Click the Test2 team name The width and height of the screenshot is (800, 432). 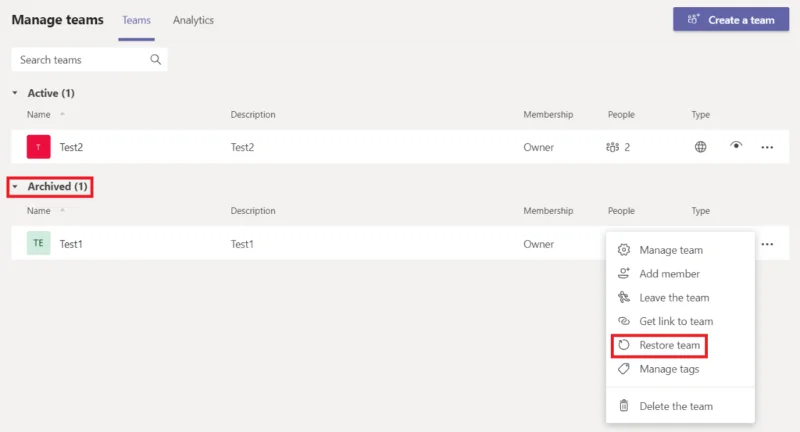71,147
